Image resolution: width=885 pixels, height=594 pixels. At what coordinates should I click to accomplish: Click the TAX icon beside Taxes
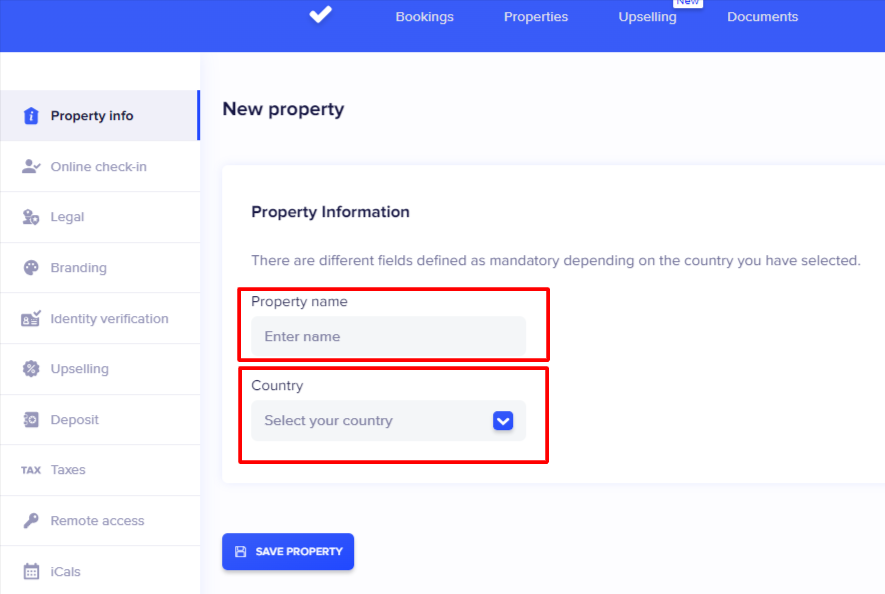click(31, 470)
